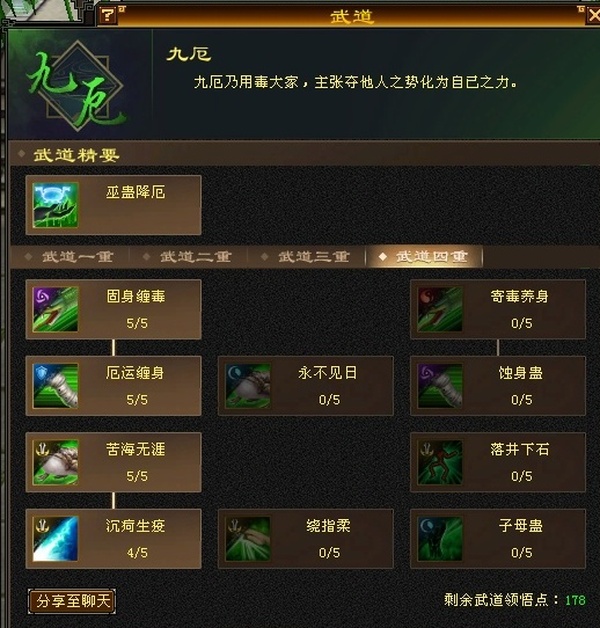Click the 蚀身蛊 skill icon
This screenshot has height=628, width=600.
point(440,386)
